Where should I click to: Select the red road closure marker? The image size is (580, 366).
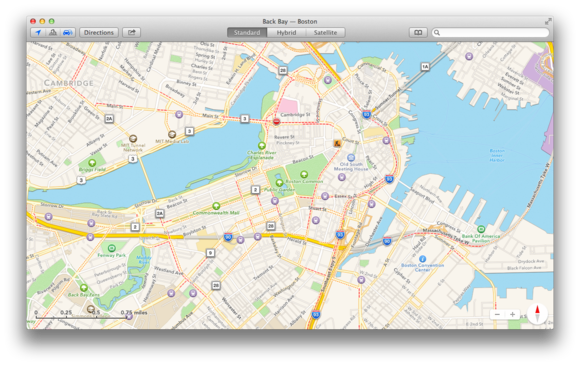pyautogui.click(x=276, y=121)
